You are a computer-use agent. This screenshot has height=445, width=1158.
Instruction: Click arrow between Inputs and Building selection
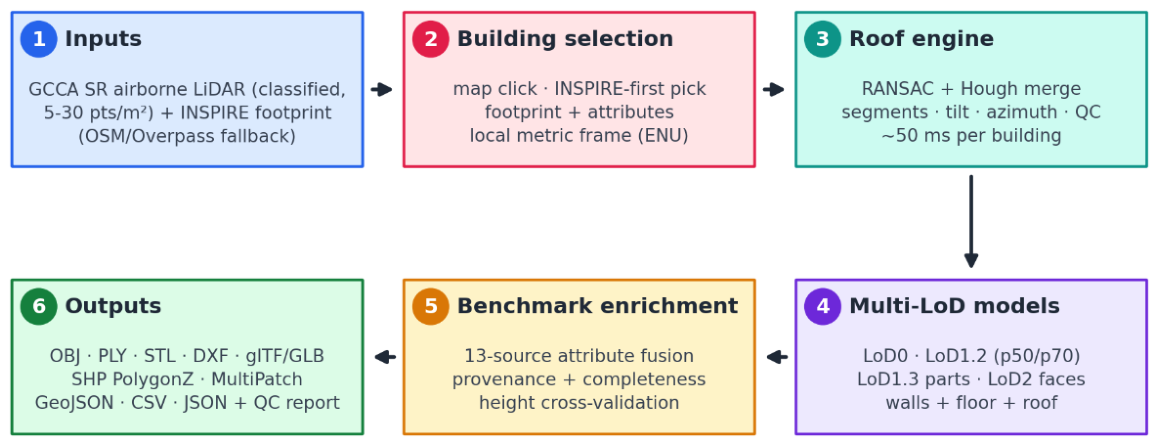click(382, 89)
